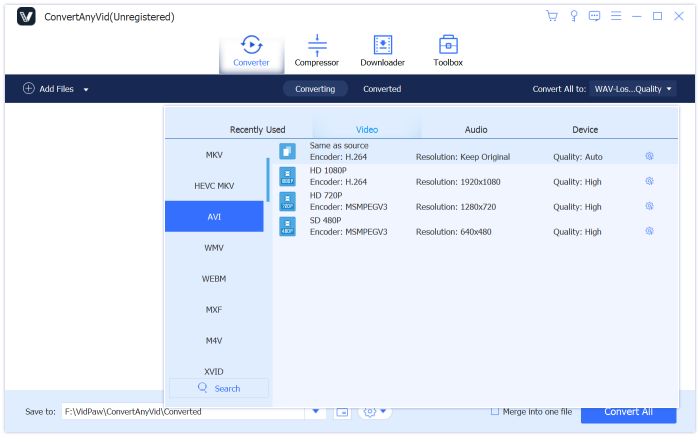The height and width of the screenshot is (437, 700).
Task: Switch to the Video format tab
Action: [367, 129]
